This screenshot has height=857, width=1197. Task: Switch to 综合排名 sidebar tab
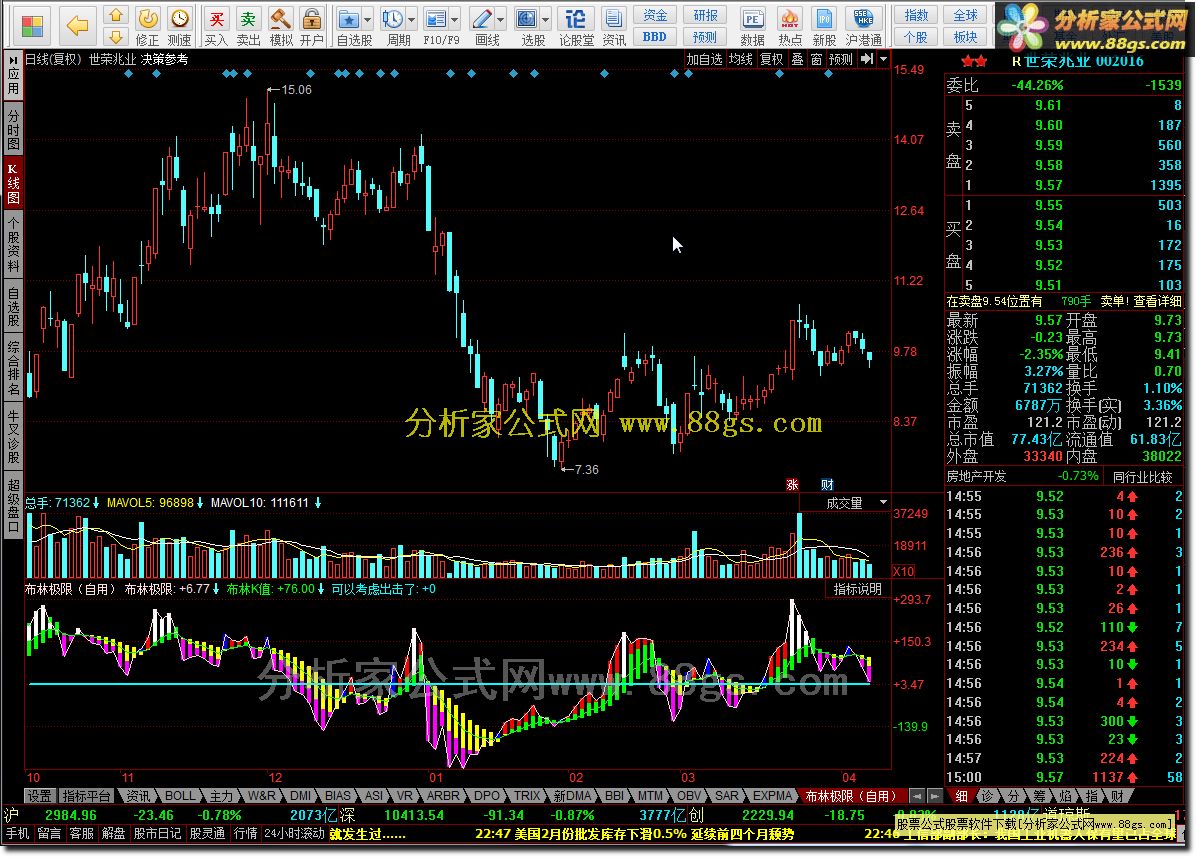(13, 368)
